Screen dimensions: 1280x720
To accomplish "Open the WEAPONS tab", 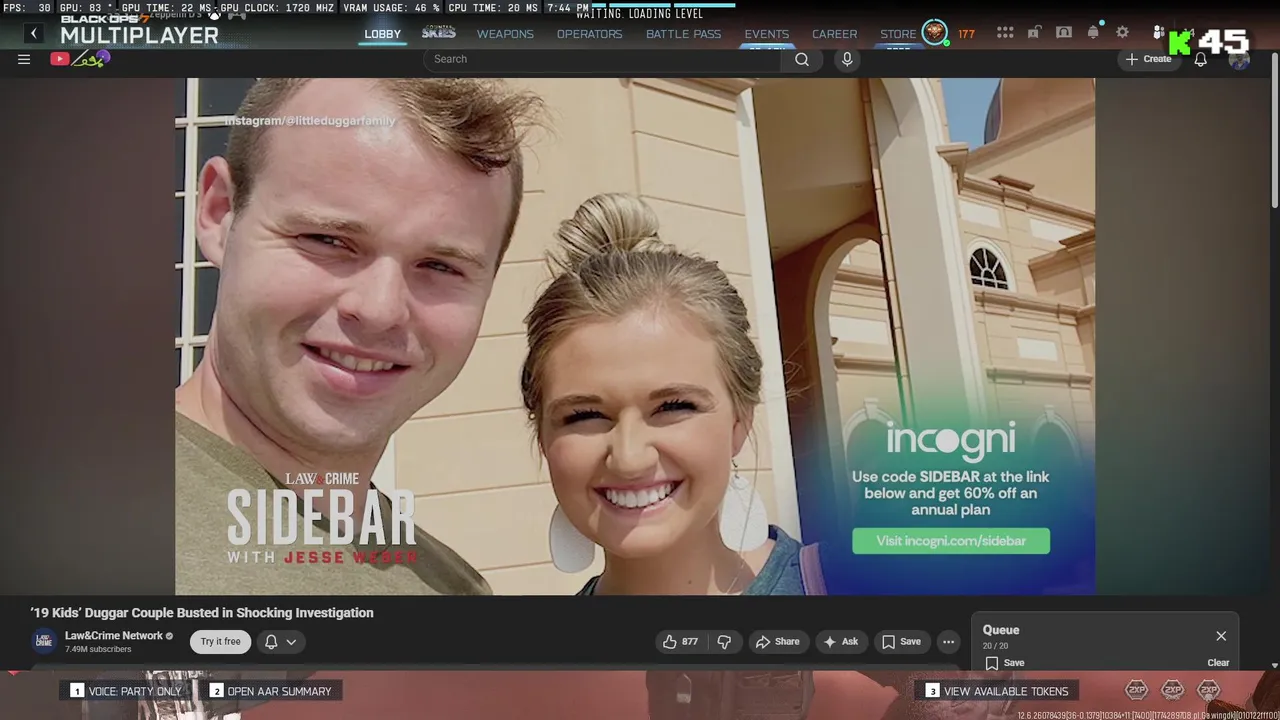I will point(505,34).
